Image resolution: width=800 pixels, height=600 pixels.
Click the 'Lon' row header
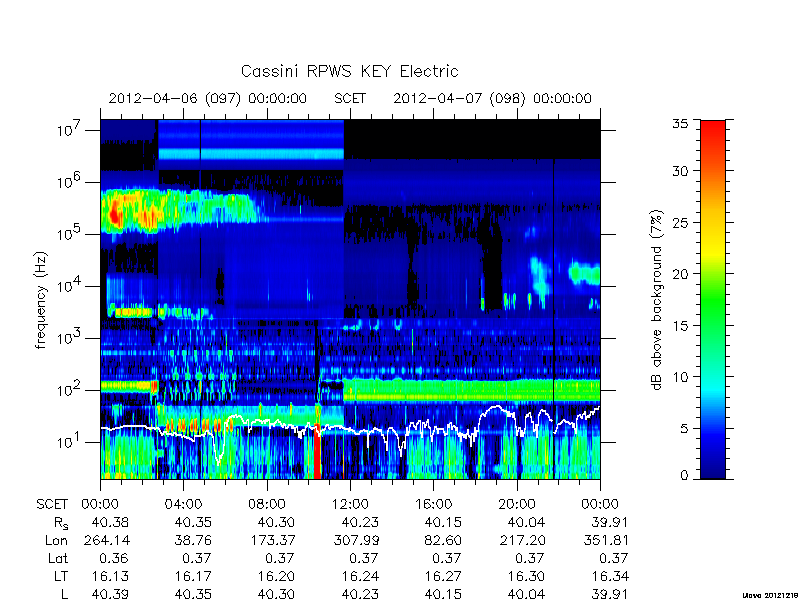pyautogui.click(x=57, y=540)
